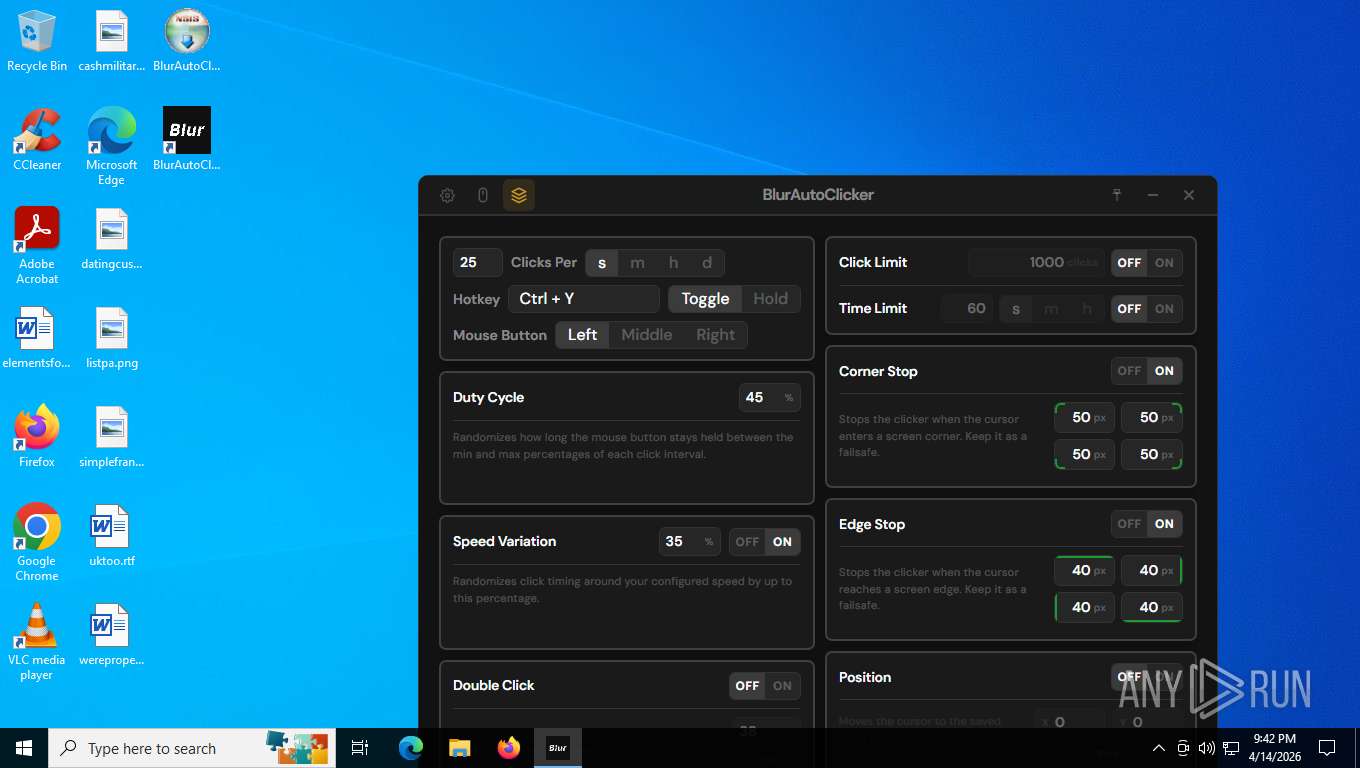Click the Blur app taskbar button
The image size is (1360, 768).
tap(558, 748)
